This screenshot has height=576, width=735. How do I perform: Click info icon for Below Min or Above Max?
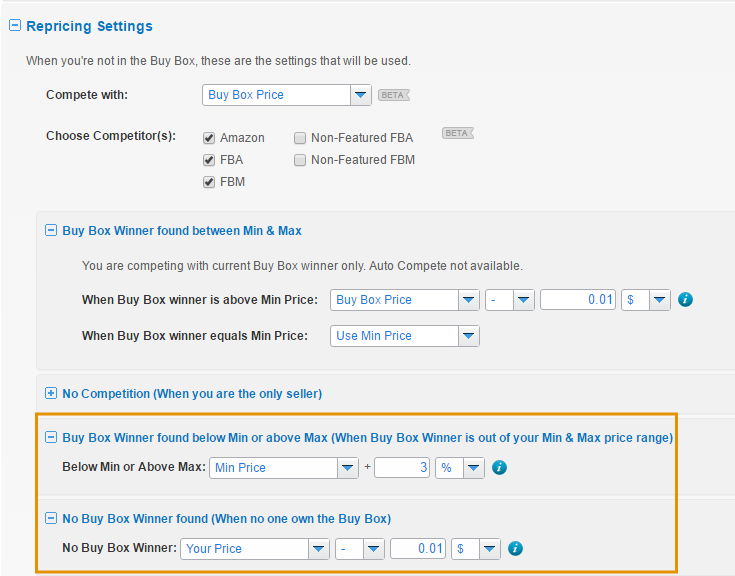499,467
